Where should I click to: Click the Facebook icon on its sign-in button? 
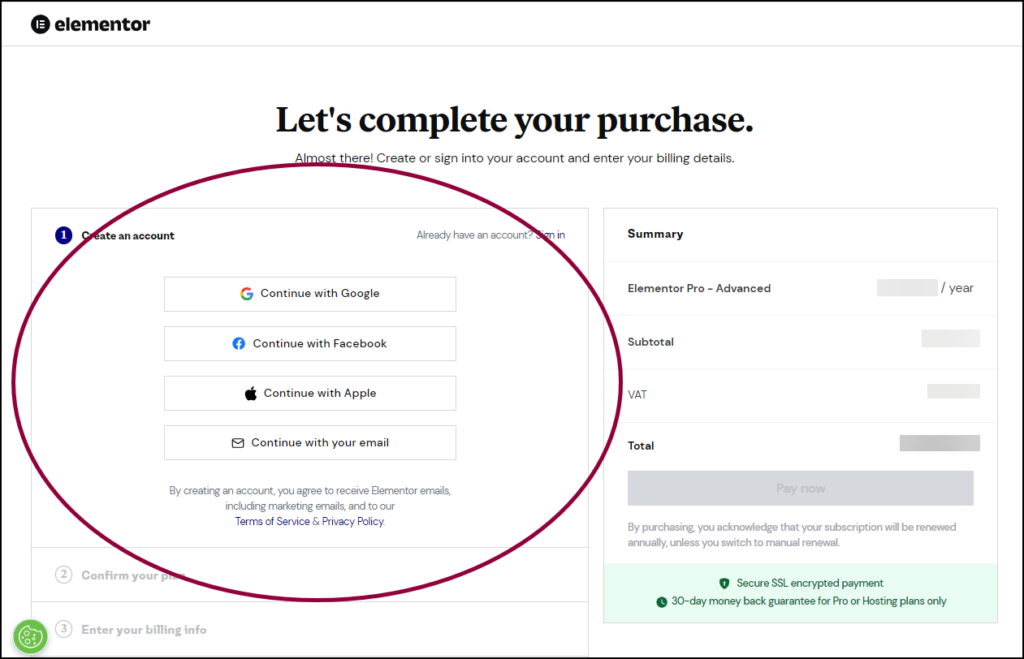(x=238, y=343)
